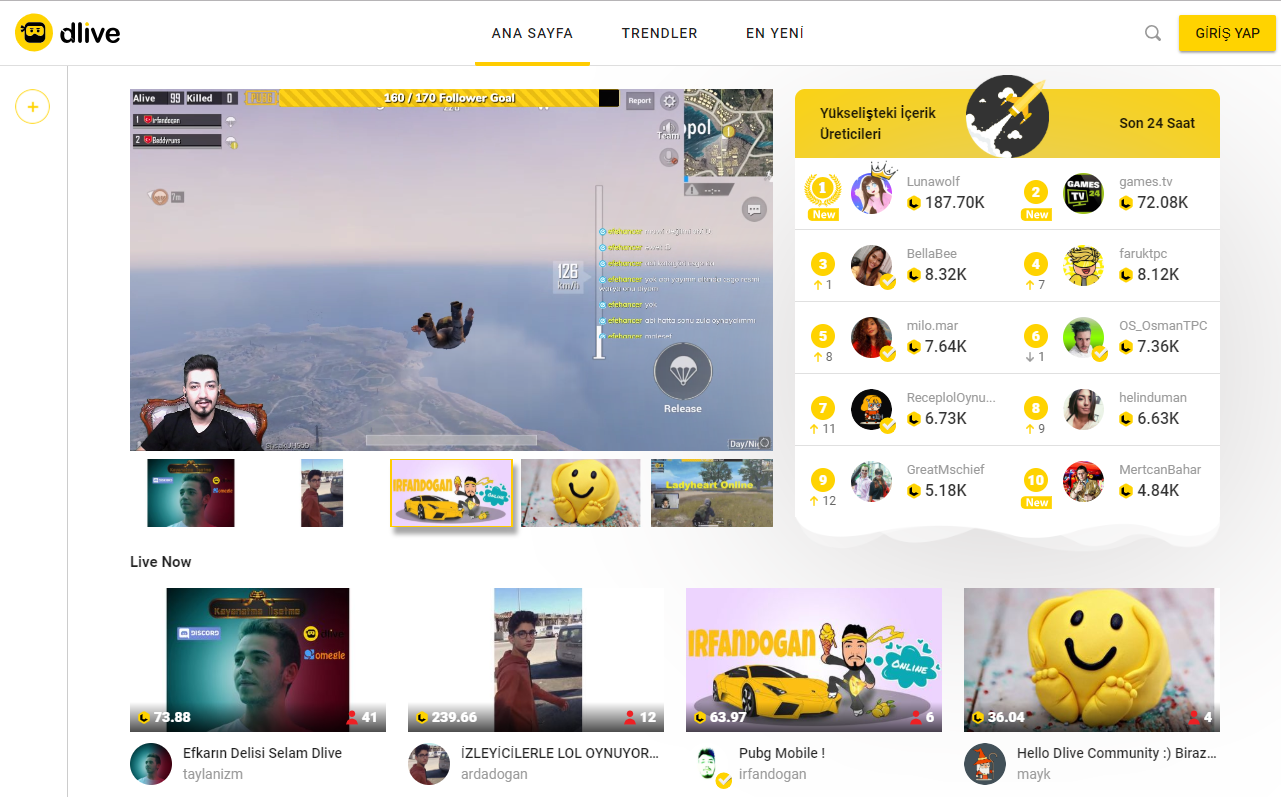Image resolution: width=1281 pixels, height=797 pixels.
Task: Open the games.tv username link
Action: coord(1146,181)
